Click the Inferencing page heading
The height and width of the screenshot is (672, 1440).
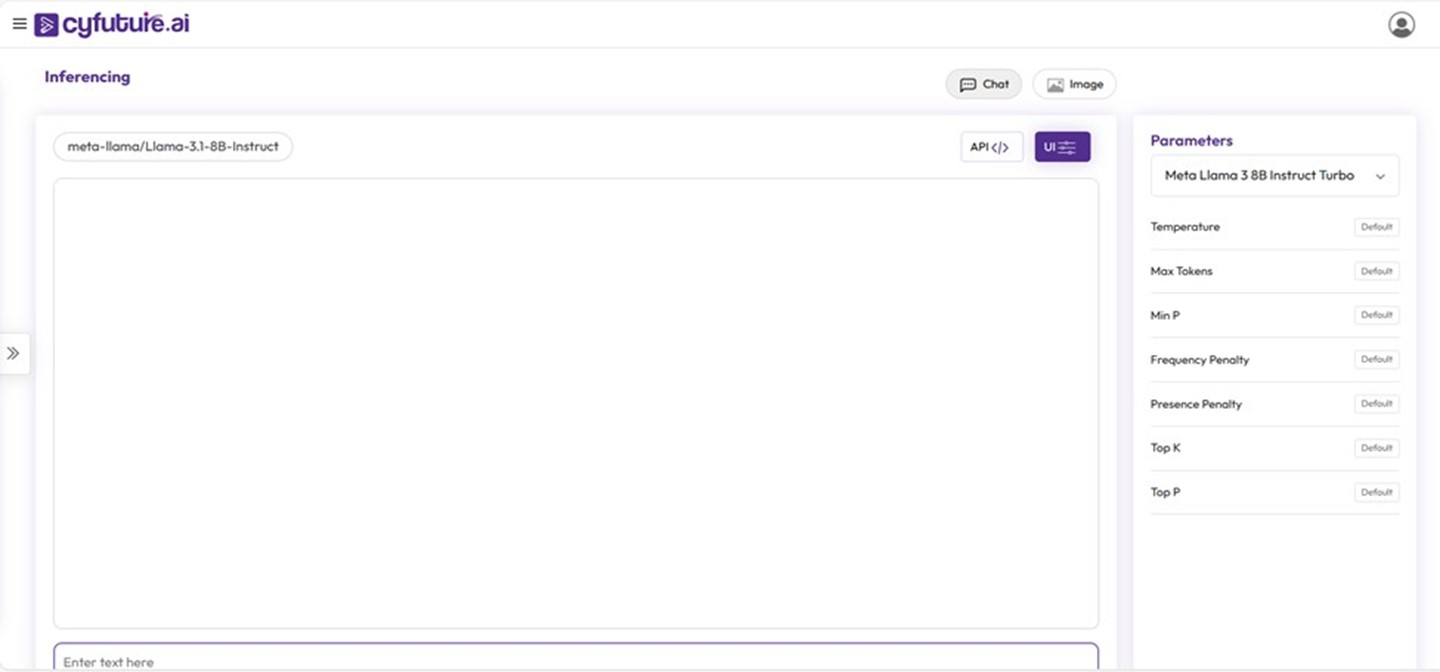[87, 77]
